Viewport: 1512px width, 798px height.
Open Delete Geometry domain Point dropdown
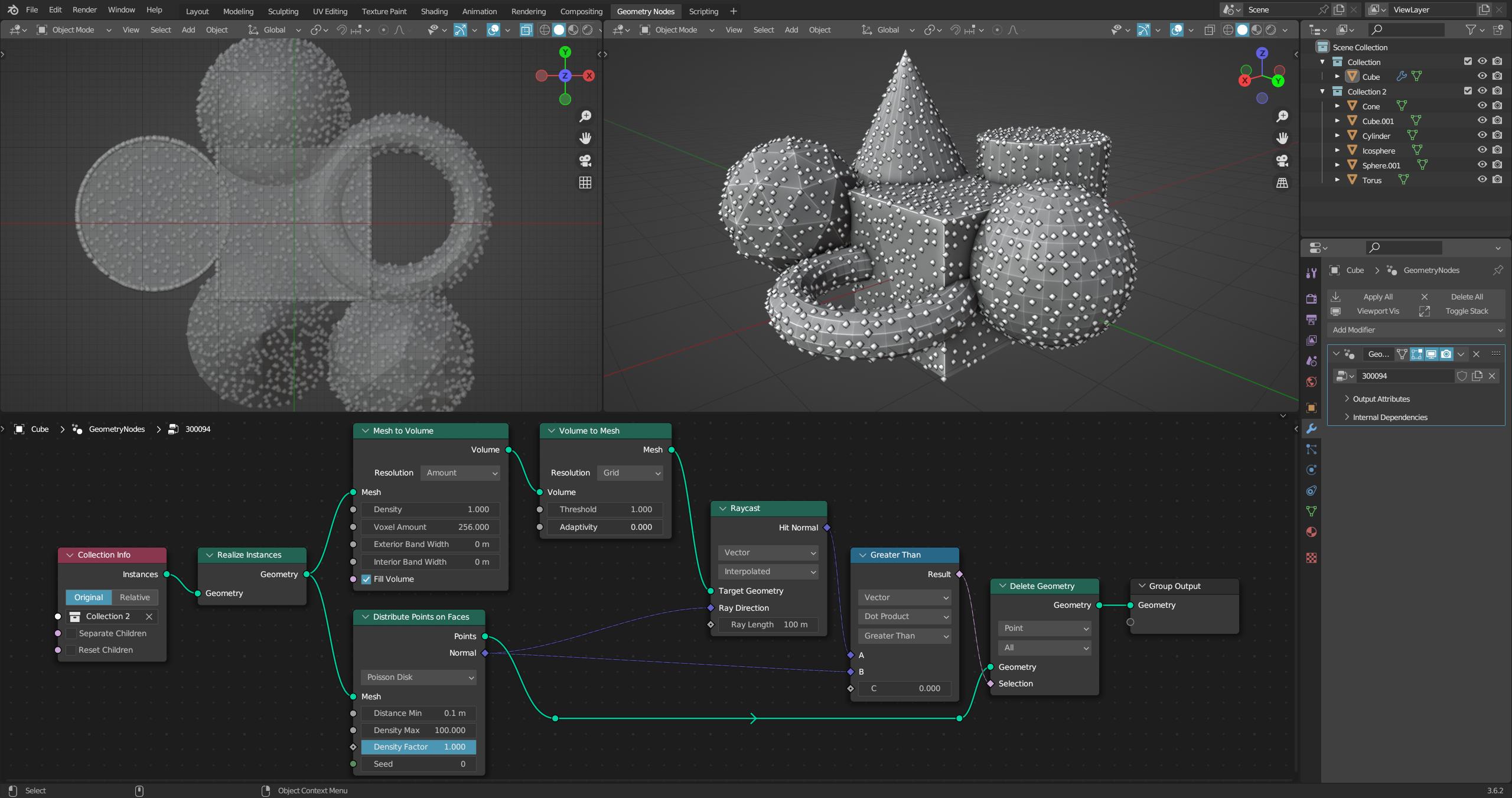(1044, 628)
